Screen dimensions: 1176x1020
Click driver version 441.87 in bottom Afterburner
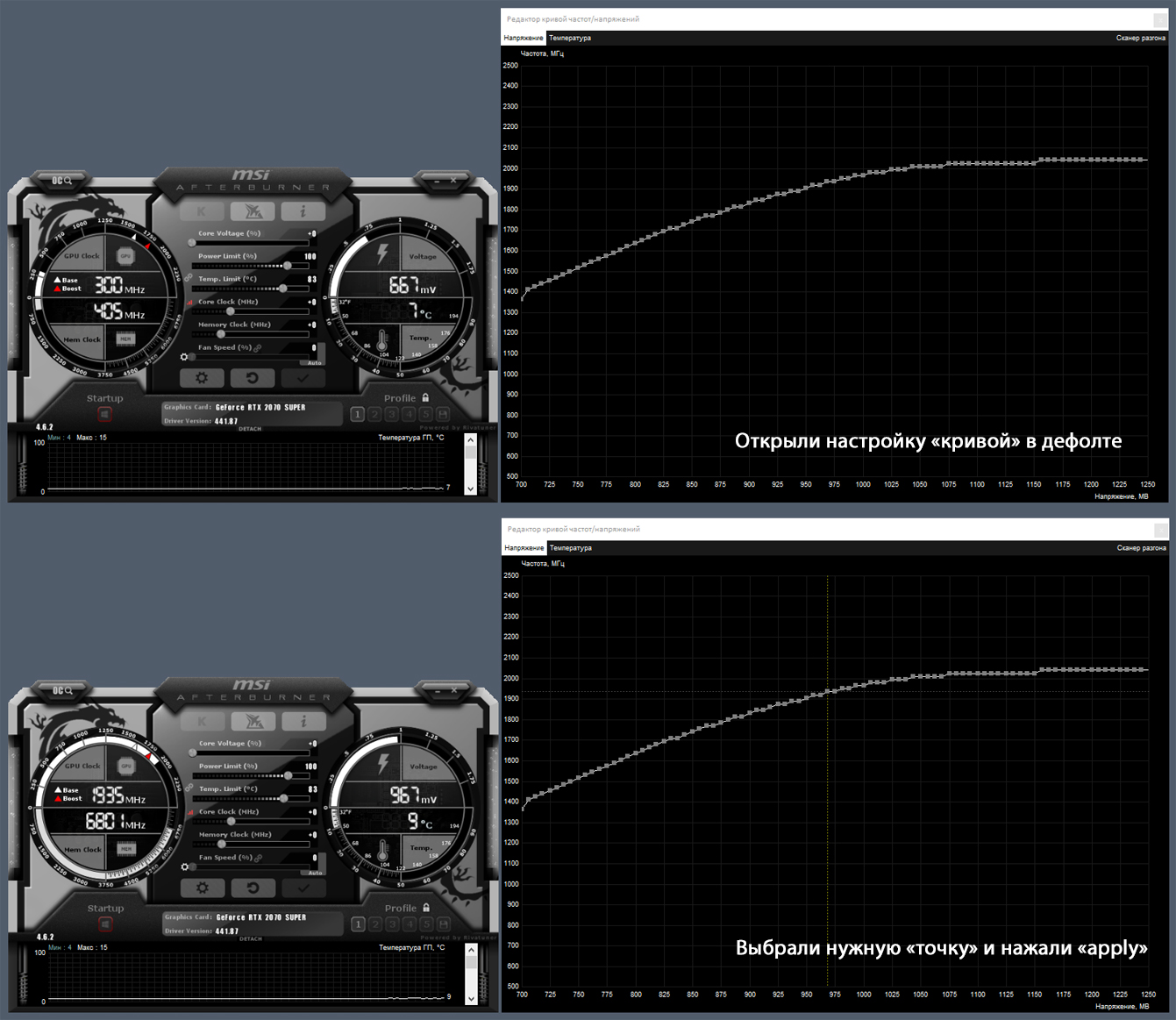coord(227,931)
